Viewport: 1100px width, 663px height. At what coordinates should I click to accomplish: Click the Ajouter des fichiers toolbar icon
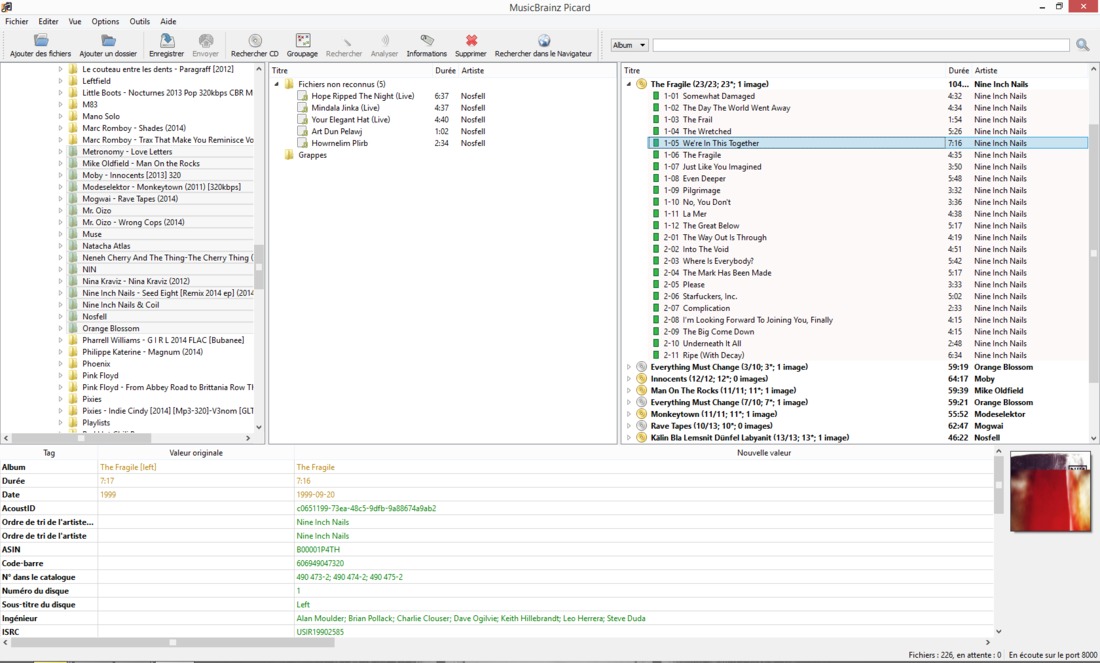[x=41, y=41]
